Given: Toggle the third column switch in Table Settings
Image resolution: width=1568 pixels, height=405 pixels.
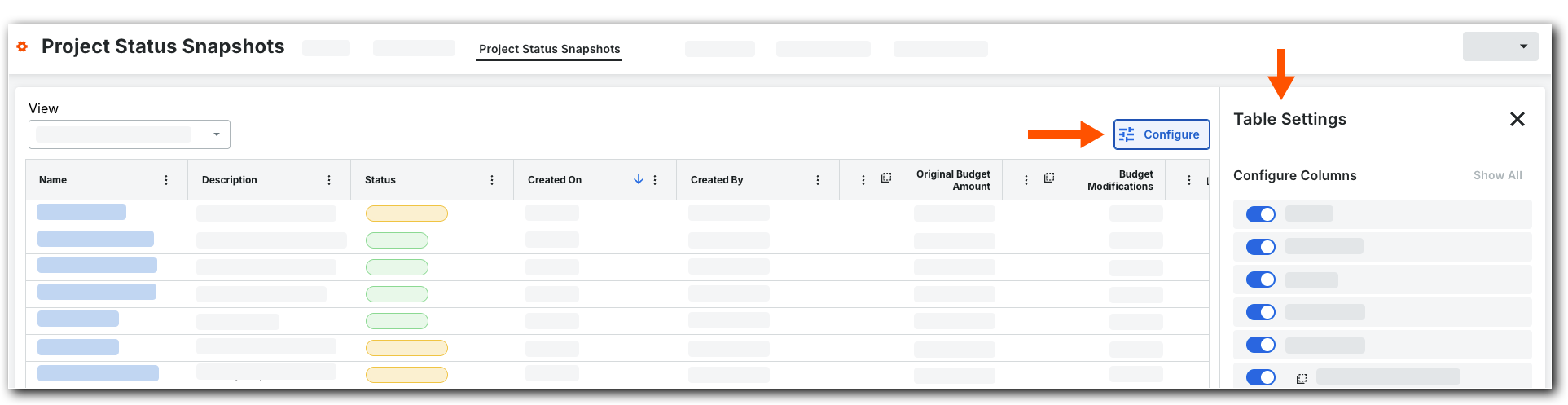Looking at the screenshot, I should [1261, 280].
